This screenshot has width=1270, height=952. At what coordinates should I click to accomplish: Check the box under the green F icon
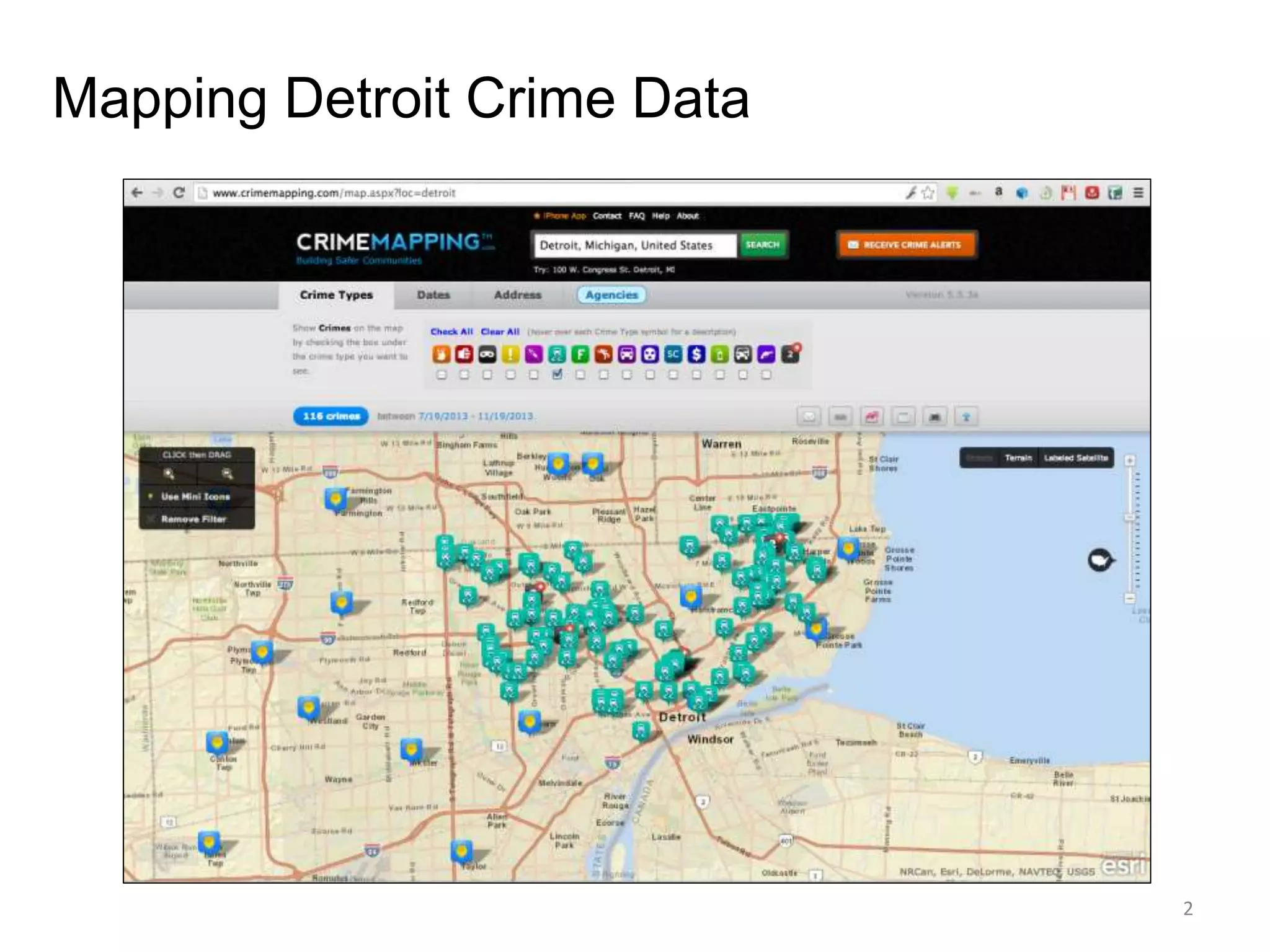580,374
